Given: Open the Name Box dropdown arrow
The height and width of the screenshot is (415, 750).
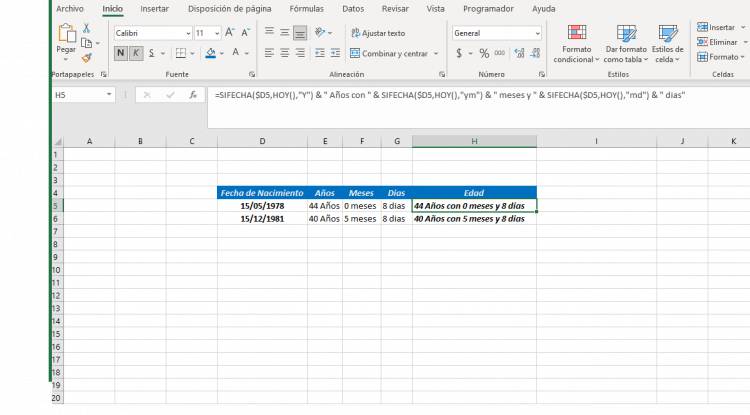Looking at the screenshot, I should tap(110, 95).
